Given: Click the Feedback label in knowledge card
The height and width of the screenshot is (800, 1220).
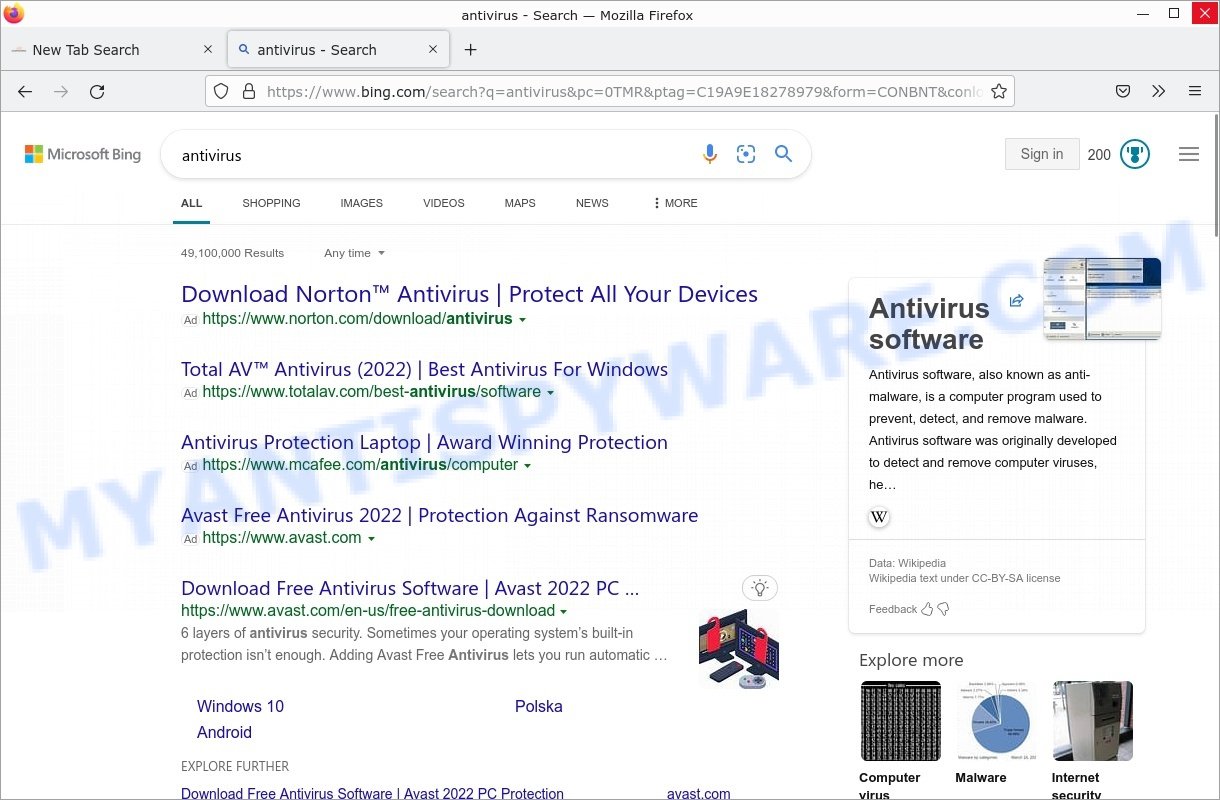Looking at the screenshot, I should [892, 609].
